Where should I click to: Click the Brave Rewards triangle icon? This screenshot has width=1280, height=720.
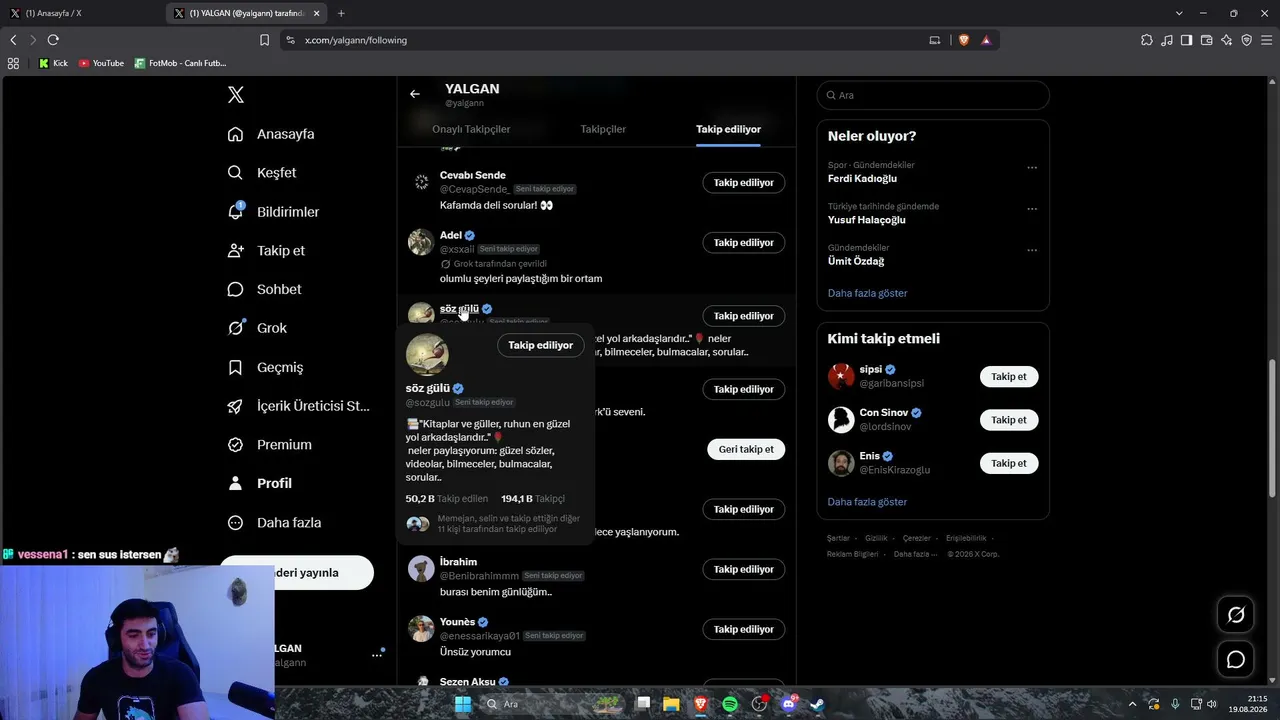[x=986, y=40]
